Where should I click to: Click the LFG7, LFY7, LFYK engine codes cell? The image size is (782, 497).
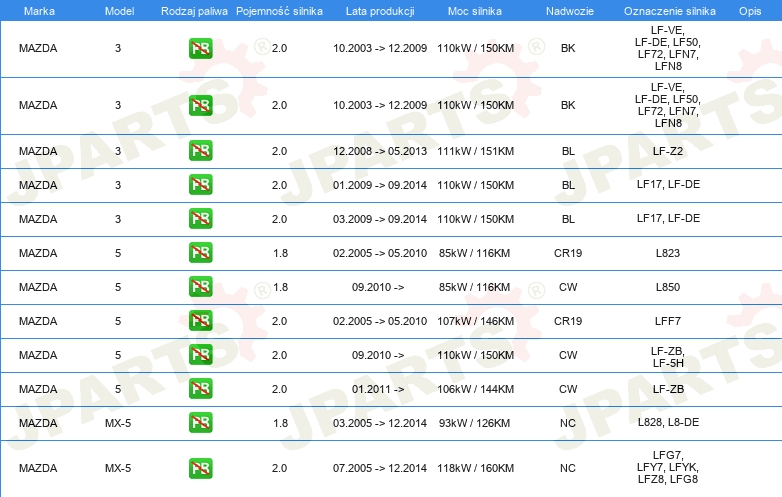[668, 467]
